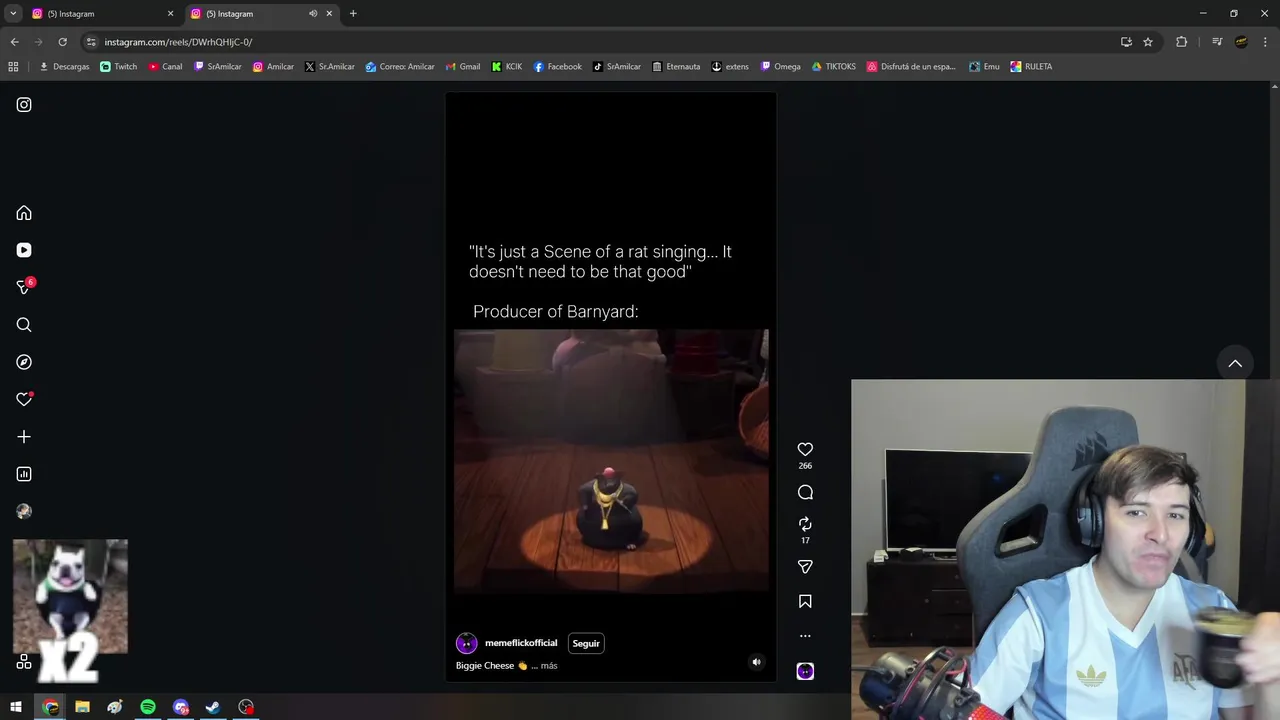
Task: Open the audio thumbnail beside the reel
Action: click(x=805, y=672)
